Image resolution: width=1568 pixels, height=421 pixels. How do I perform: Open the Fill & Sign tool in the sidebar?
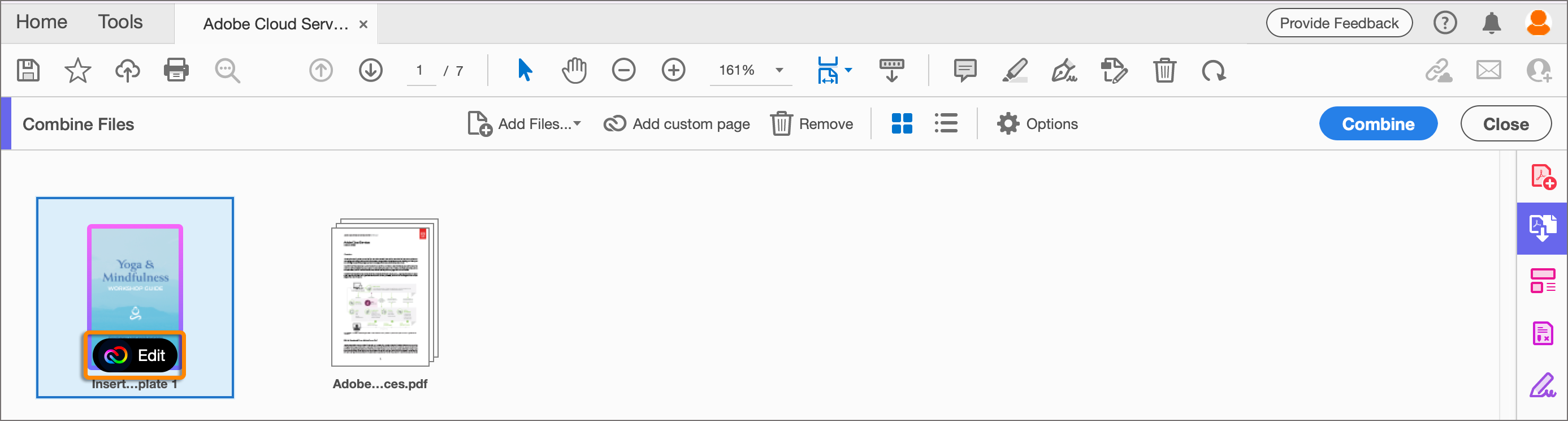1543,385
